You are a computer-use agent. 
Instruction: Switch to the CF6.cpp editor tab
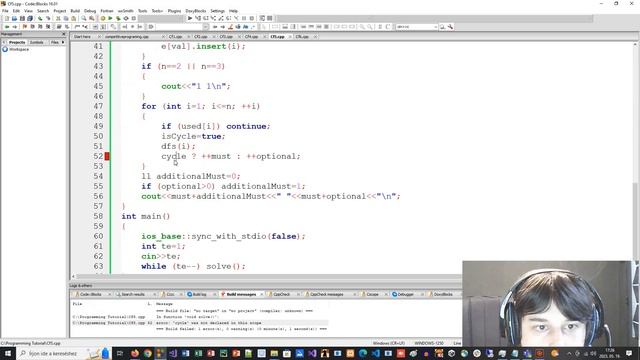pyautogui.click(x=302, y=37)
